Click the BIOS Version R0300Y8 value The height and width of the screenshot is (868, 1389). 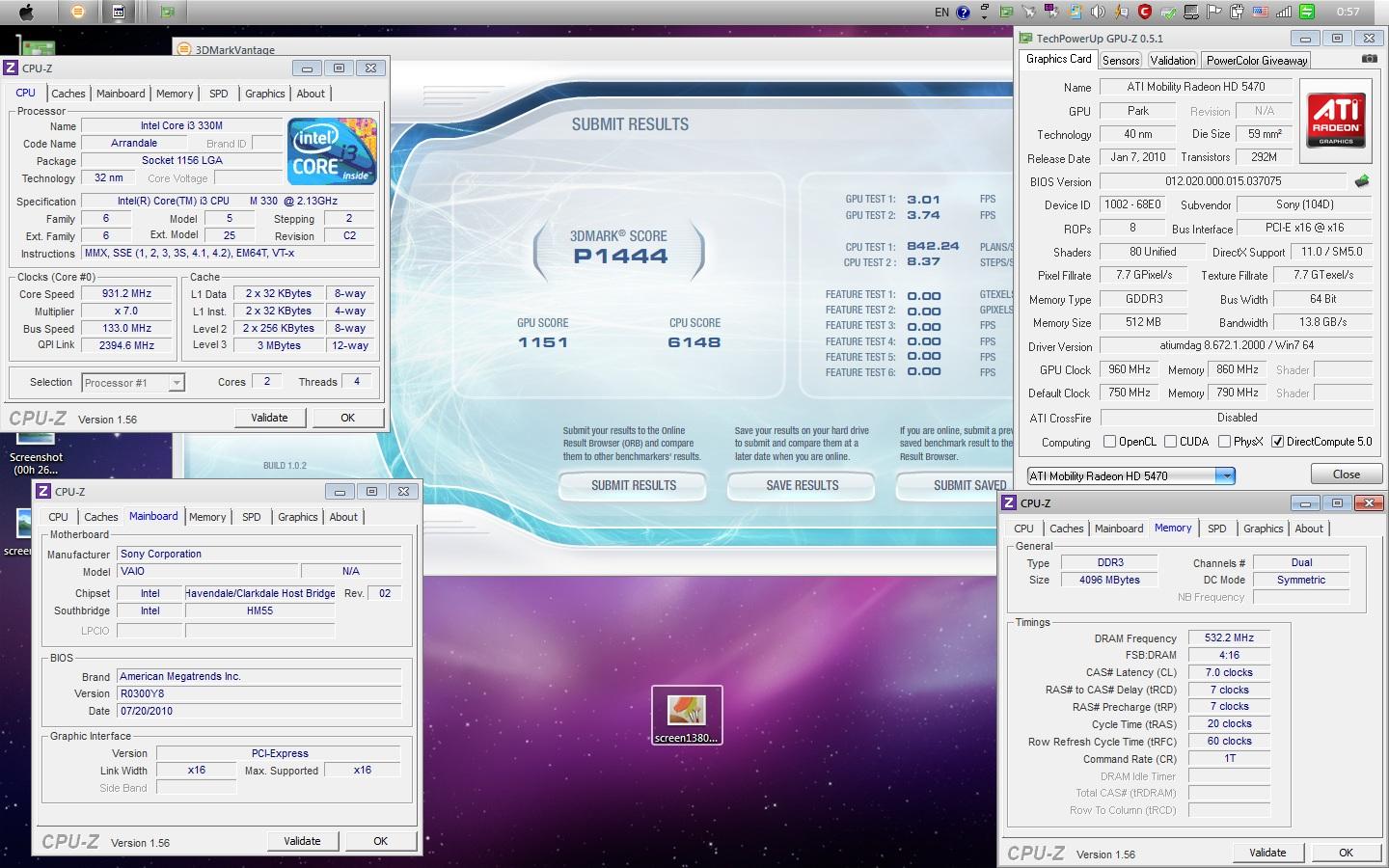[x=259, y=693]
